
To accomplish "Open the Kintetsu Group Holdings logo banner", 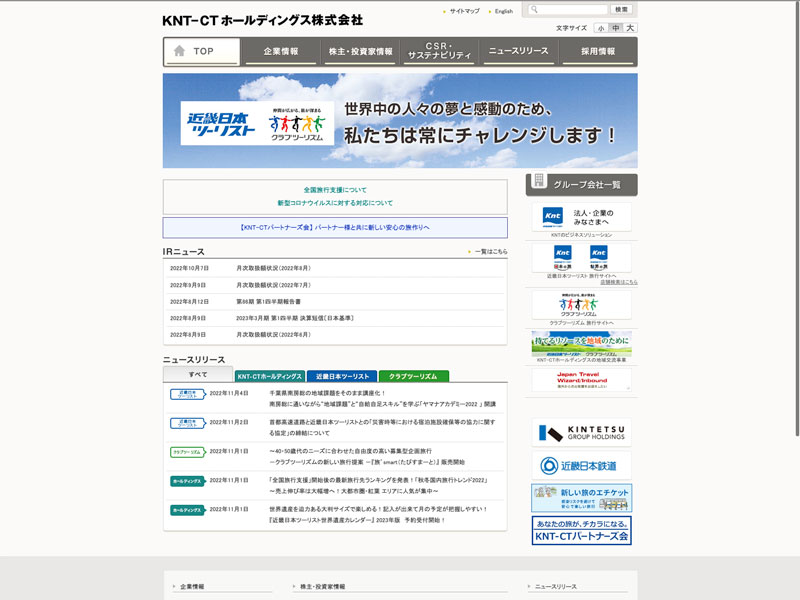I will (x=581, y=432).
